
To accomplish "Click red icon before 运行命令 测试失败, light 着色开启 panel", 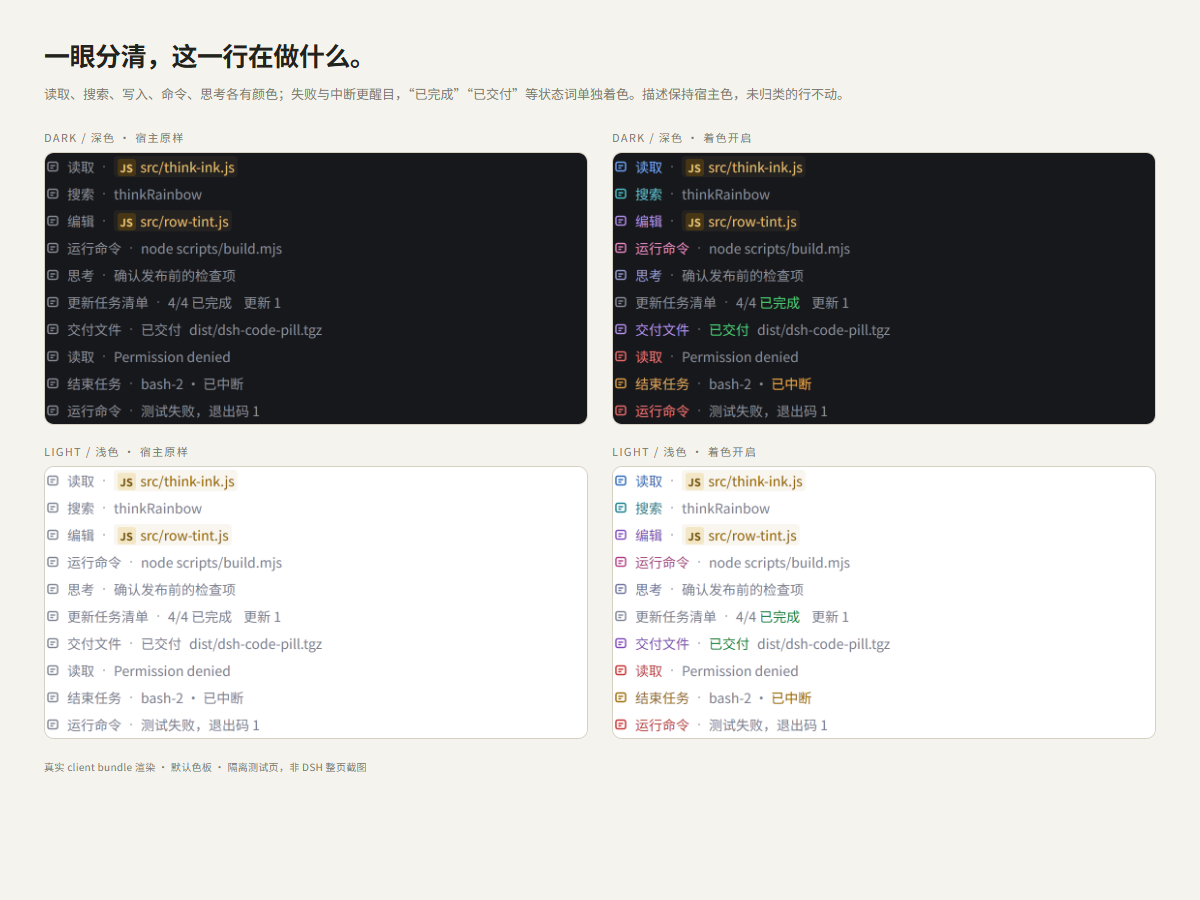I will [x=621, y=724].
